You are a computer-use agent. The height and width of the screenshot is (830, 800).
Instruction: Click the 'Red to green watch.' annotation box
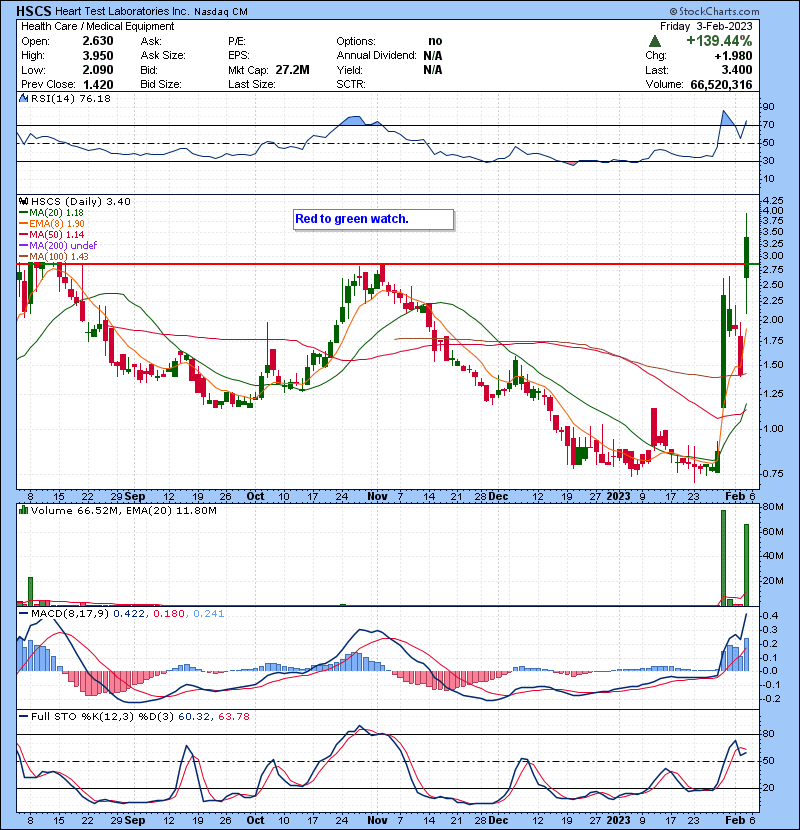pos(373,219)
